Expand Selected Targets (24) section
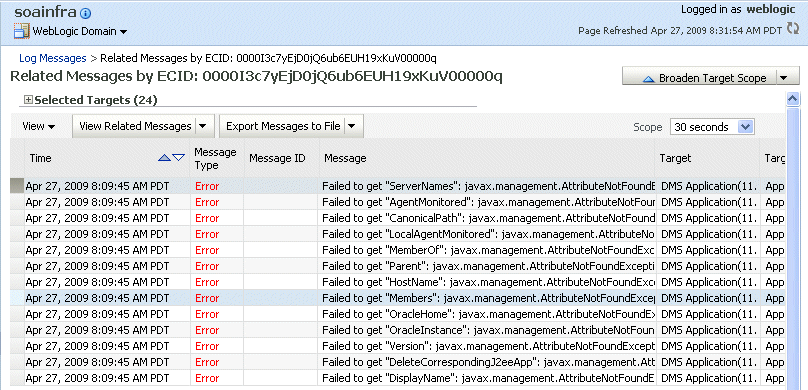The height and width of the screenshot is (390, 808). click(28, 99)
